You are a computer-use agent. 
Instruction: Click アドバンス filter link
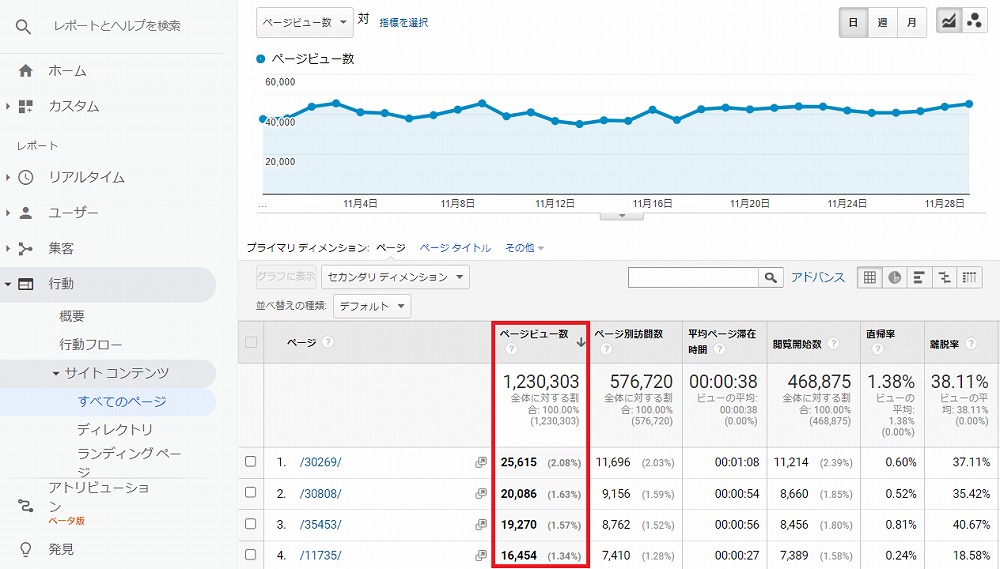click(x=818, y=277)
